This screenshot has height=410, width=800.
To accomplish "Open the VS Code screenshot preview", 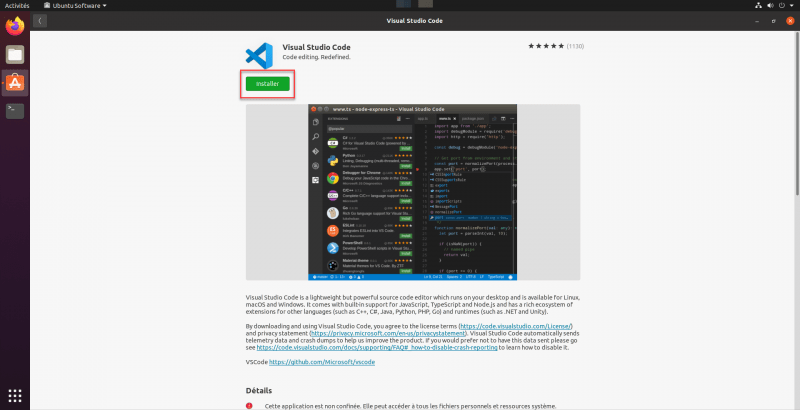I will (x=412, y=192).
